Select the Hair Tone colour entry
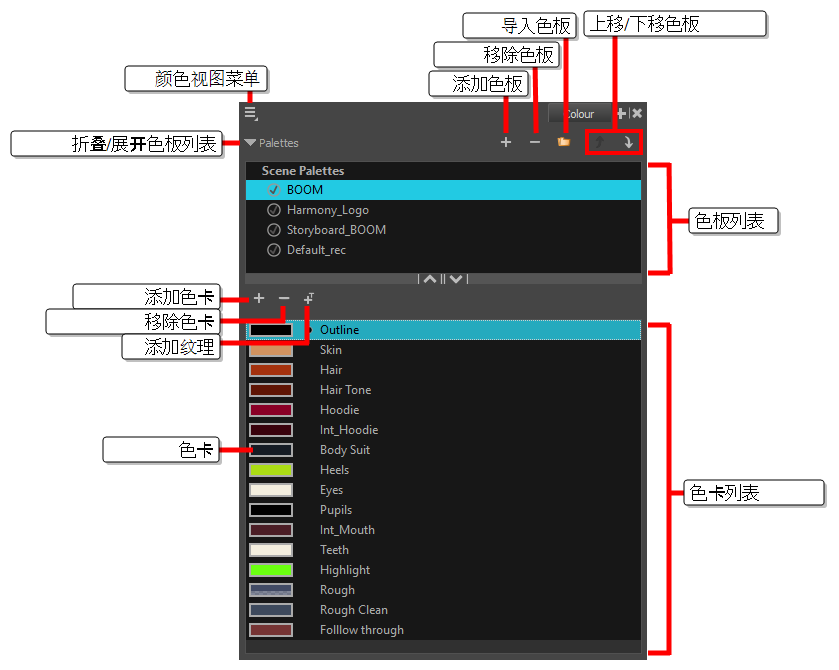Screen dimensions: 839x670 (344, 389)
